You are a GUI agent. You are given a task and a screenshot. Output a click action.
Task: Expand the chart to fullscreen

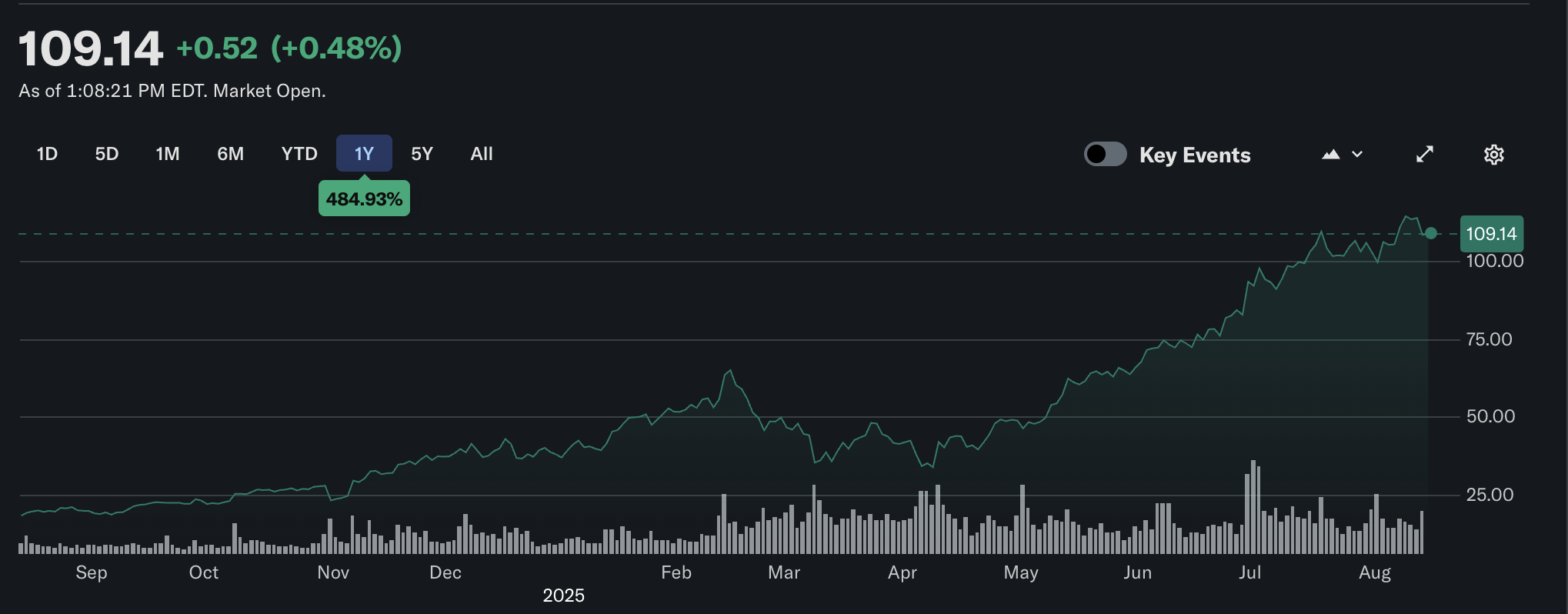[x=1425, y=154]
